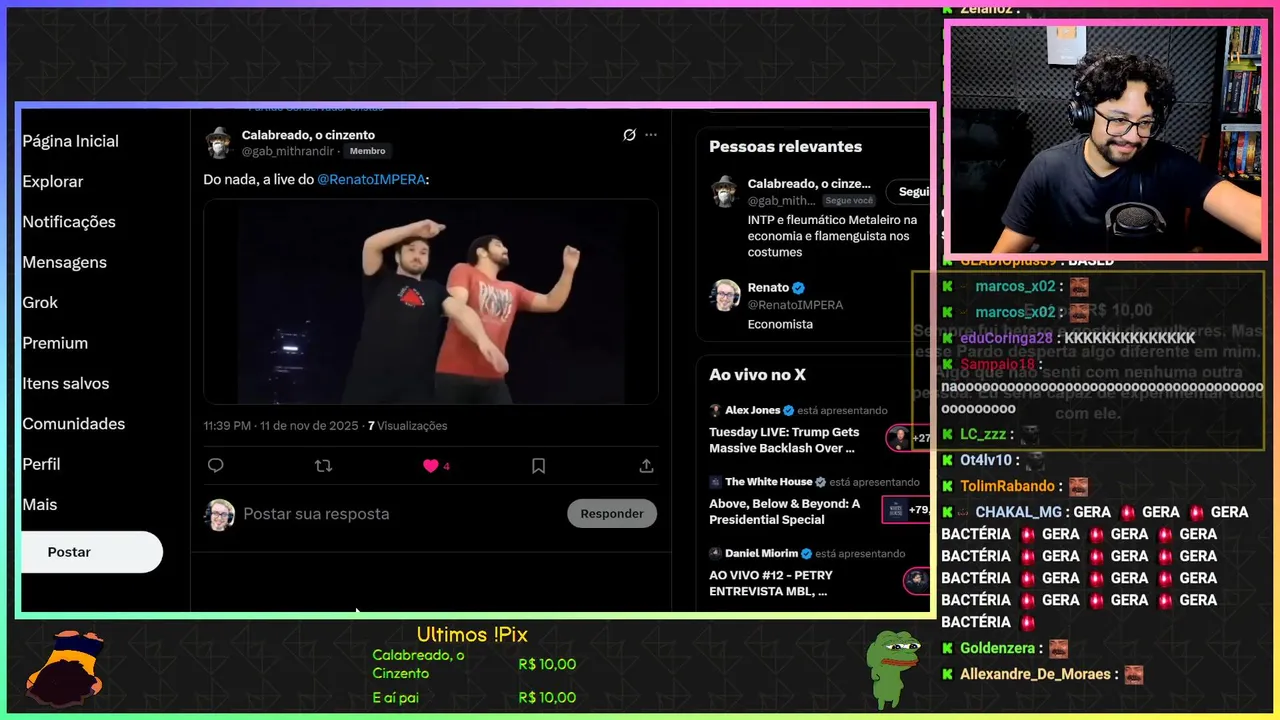Viewport: 1280px width, 720px height.
Task: Click the TolimRabando chat username
Action: click(x=1007, y=486)
